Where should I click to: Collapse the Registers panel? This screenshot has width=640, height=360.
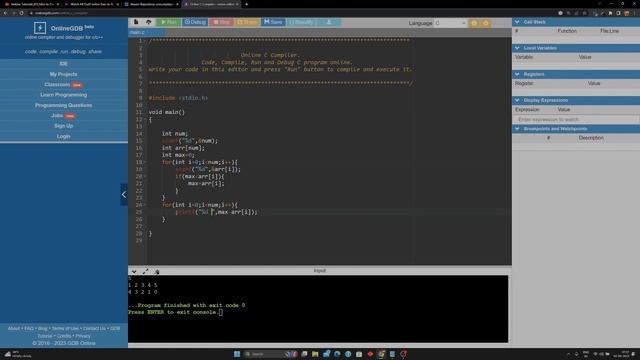tap(517, 74)
